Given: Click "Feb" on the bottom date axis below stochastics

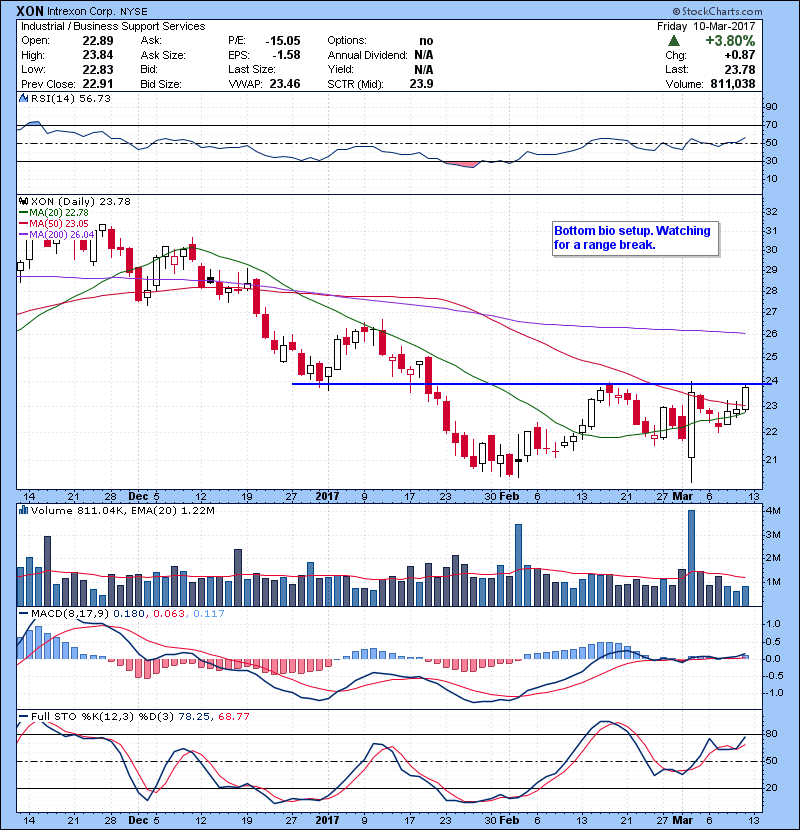Looking at the screenshot, I should tap(509, 820).
